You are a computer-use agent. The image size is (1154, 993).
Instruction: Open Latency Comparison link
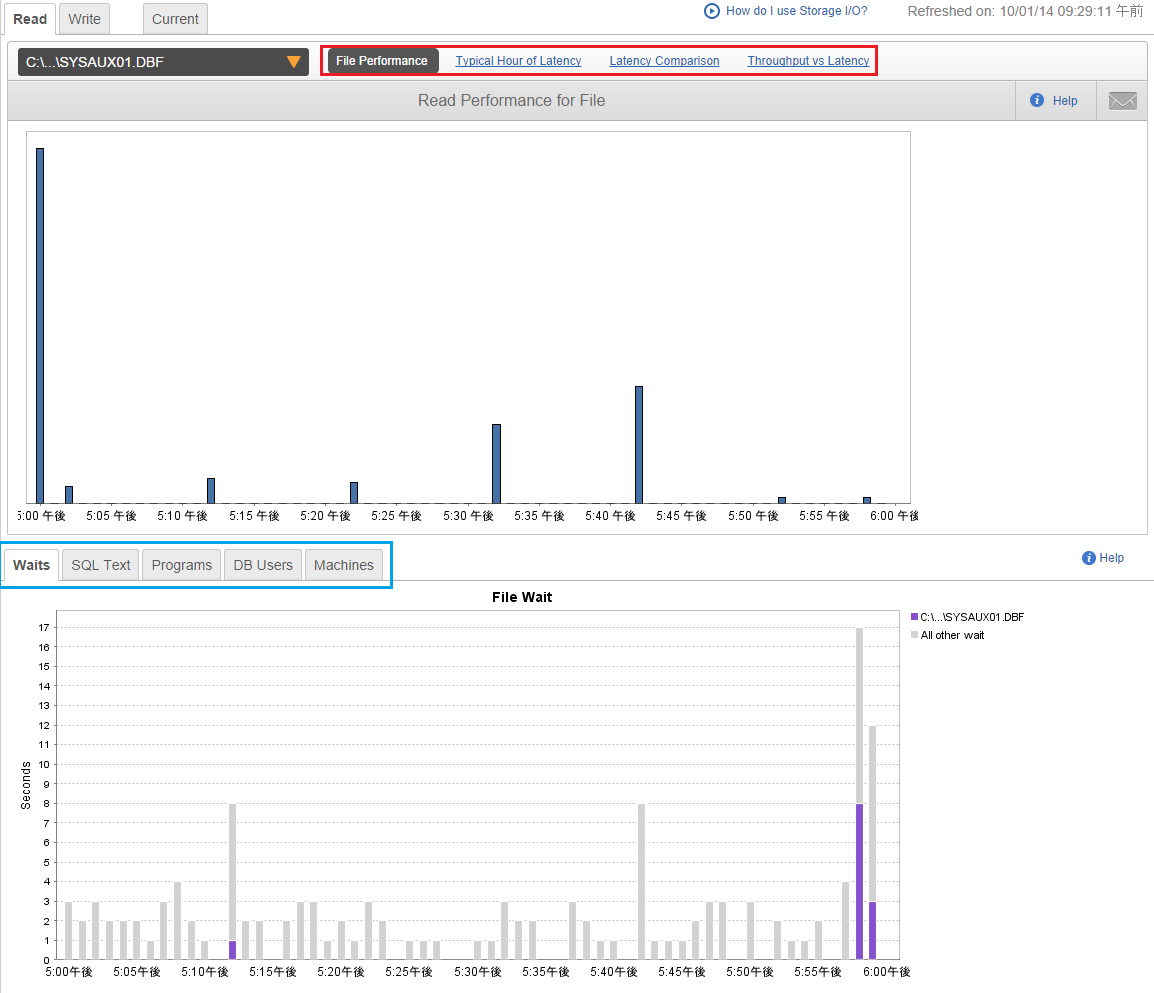click(664, 61)
